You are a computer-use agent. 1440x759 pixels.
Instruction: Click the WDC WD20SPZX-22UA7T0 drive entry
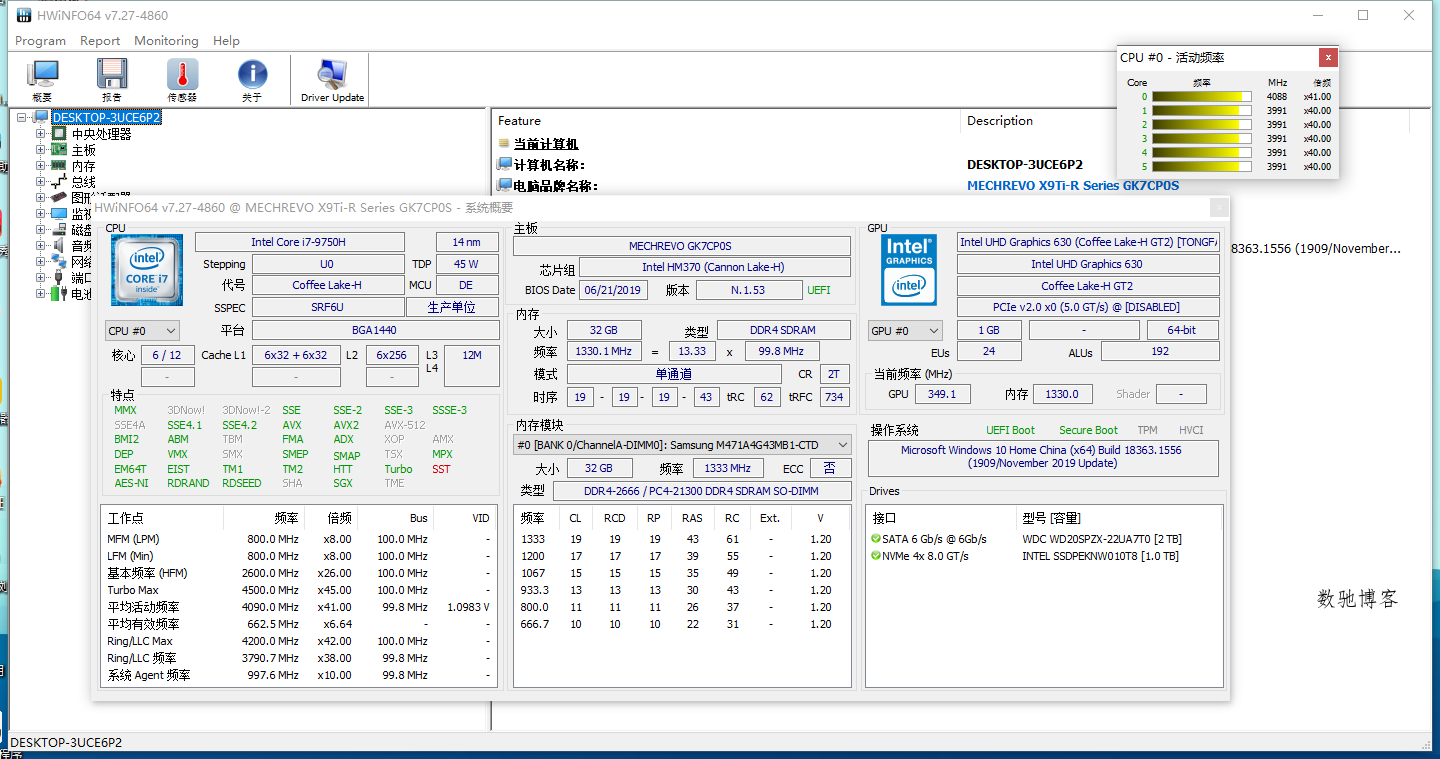pos(1101,539)
